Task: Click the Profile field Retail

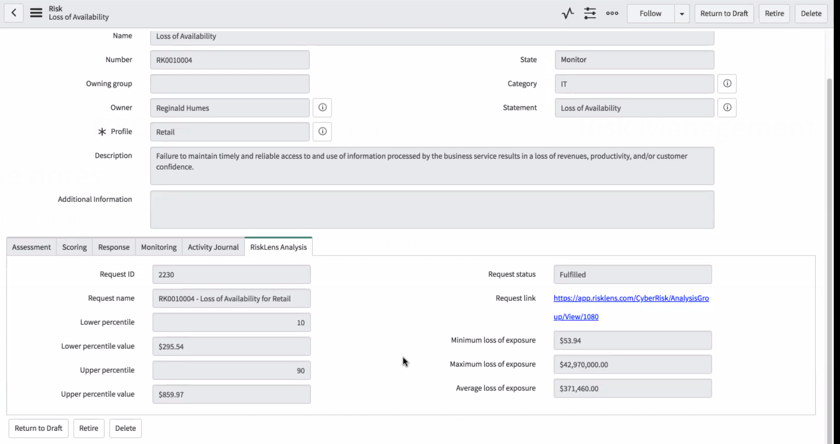Action: tap(230, 132)
